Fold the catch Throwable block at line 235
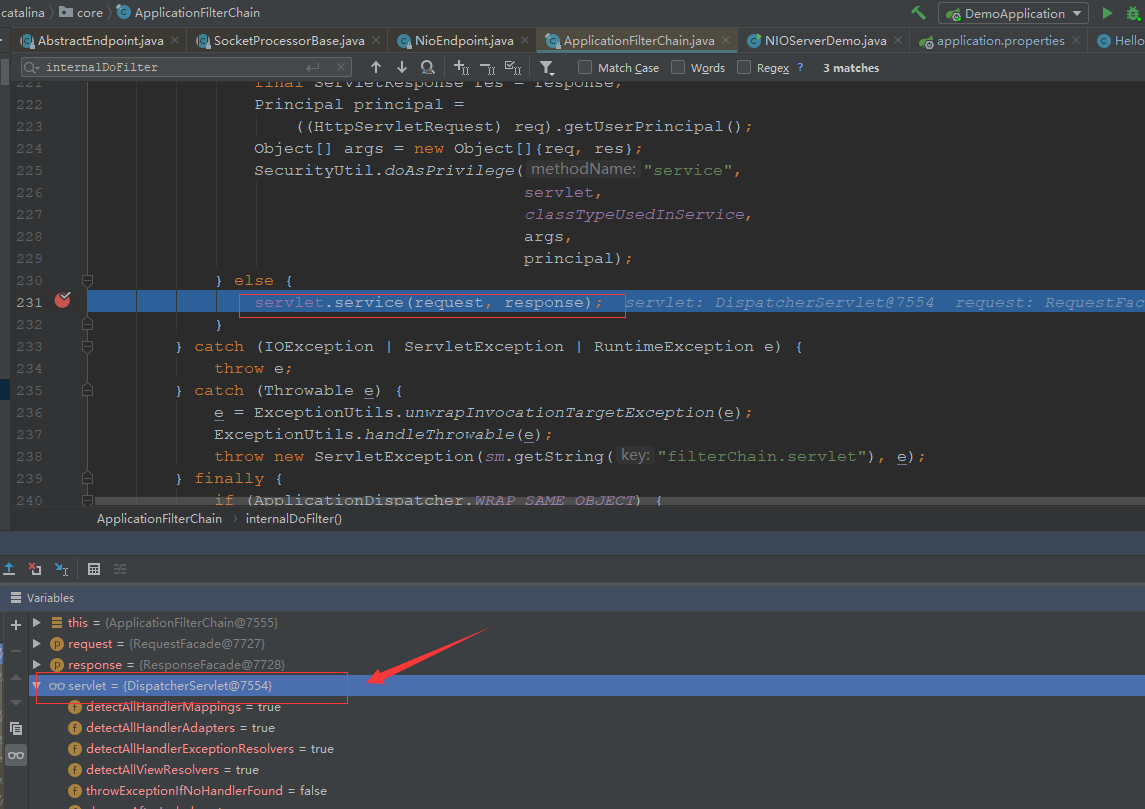This screenshot has width=1145, height=809. pos(87,391)
